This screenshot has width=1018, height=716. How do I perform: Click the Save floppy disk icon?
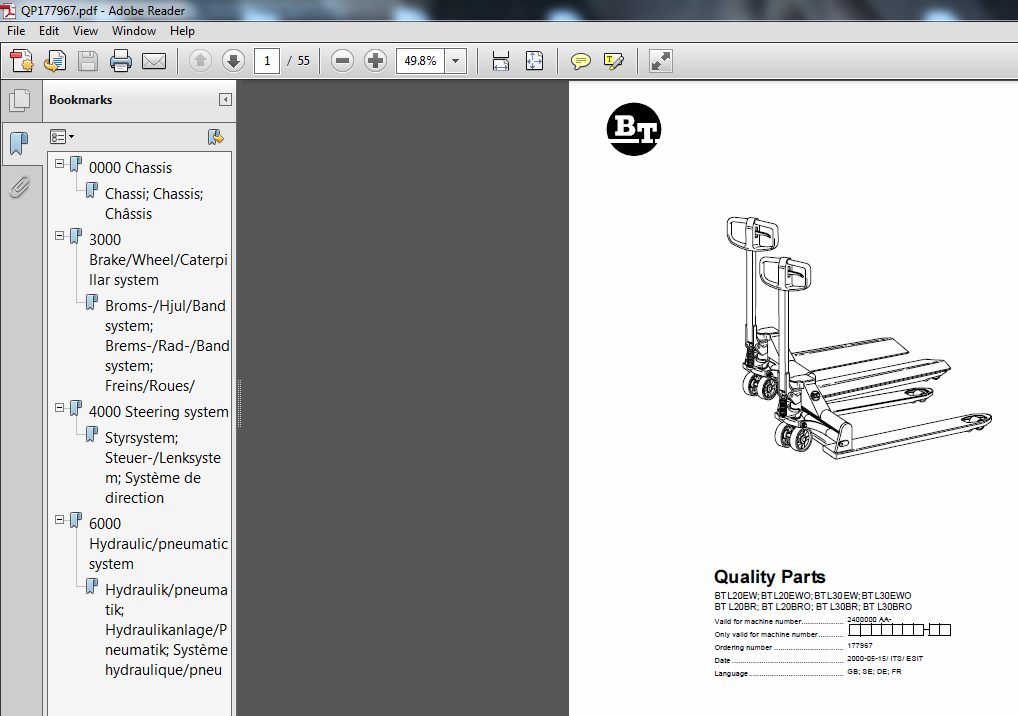(x=88, y=61)
